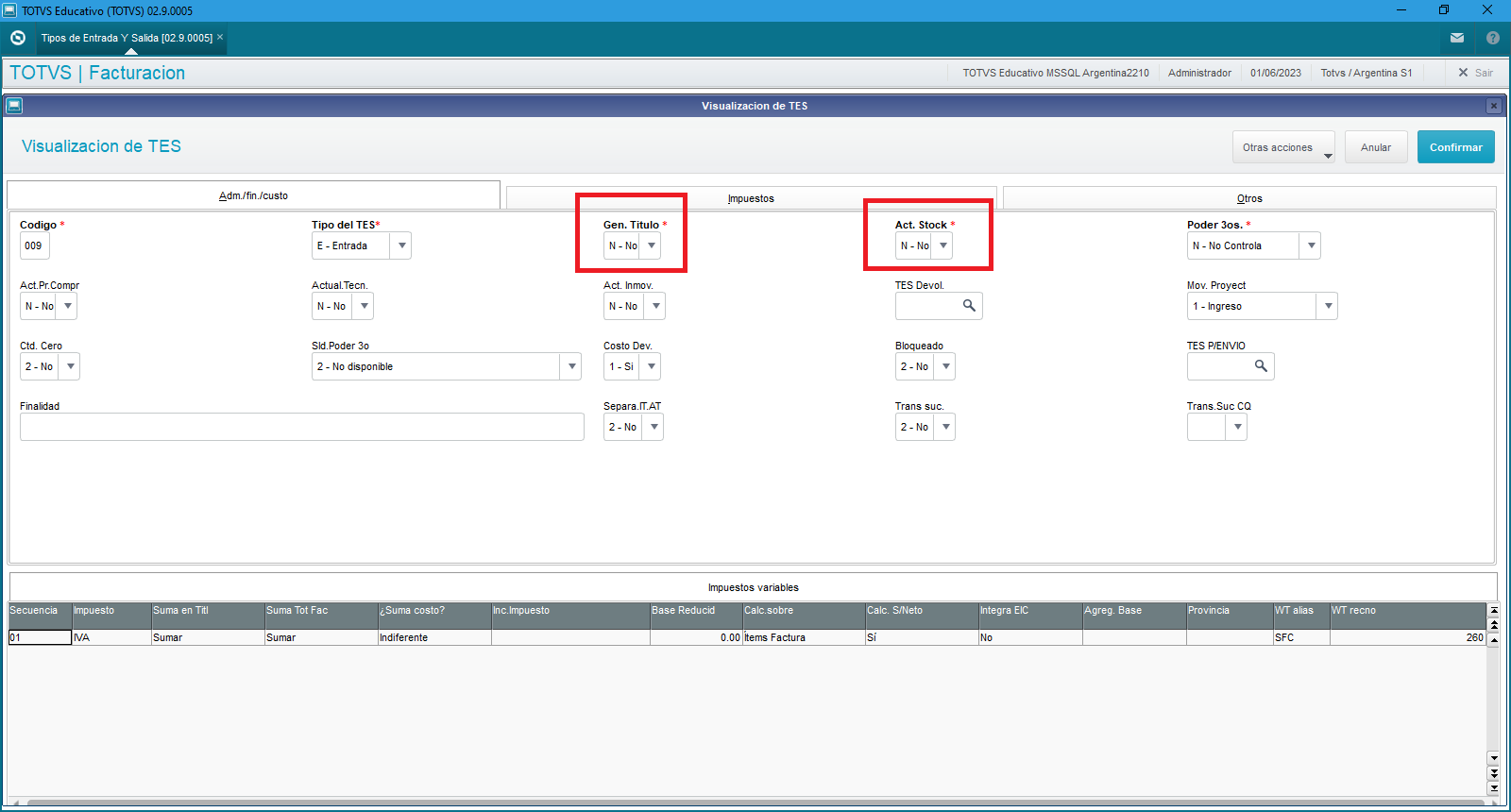The height and width of the screenshot is (812, 1511).
Task: Click the Administrador user label in header
Action: (x=1199, y=73)
